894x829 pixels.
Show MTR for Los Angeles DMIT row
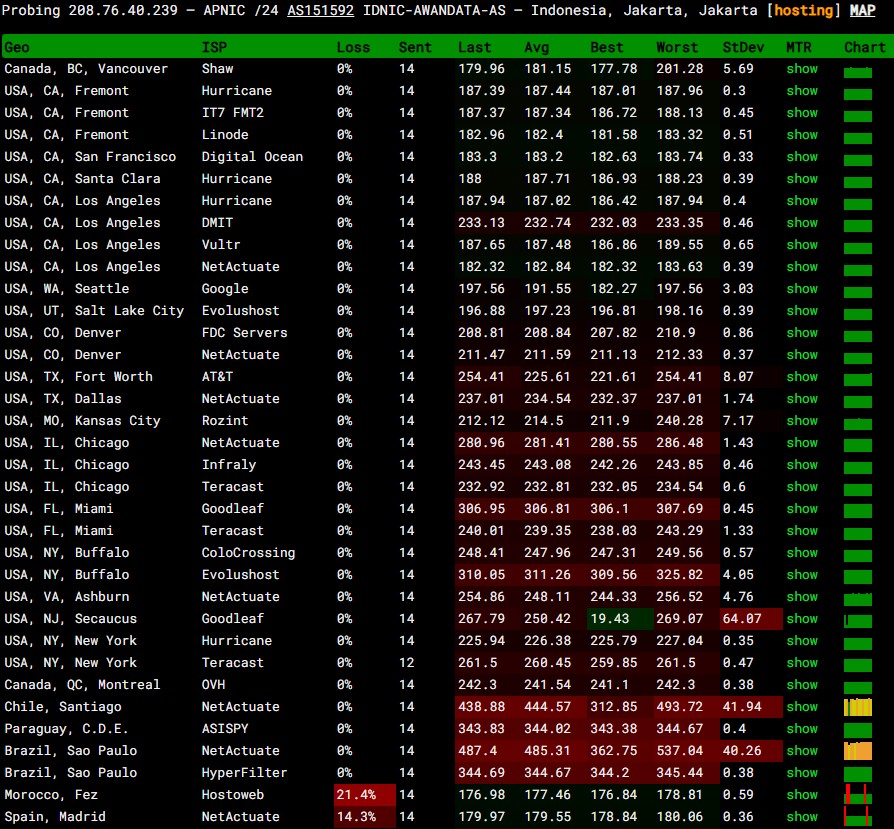[x=802, y=223]
